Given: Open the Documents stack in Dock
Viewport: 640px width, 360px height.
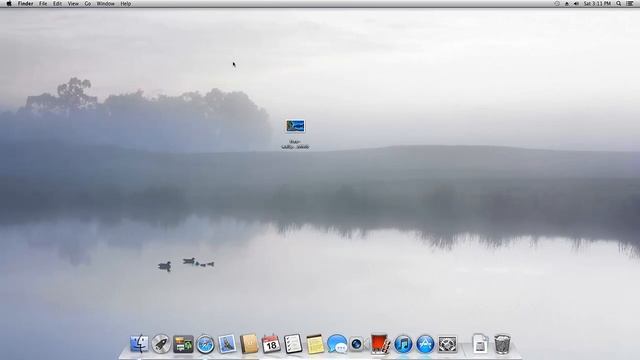Looking at the screenshot, I should click(480, 344).
